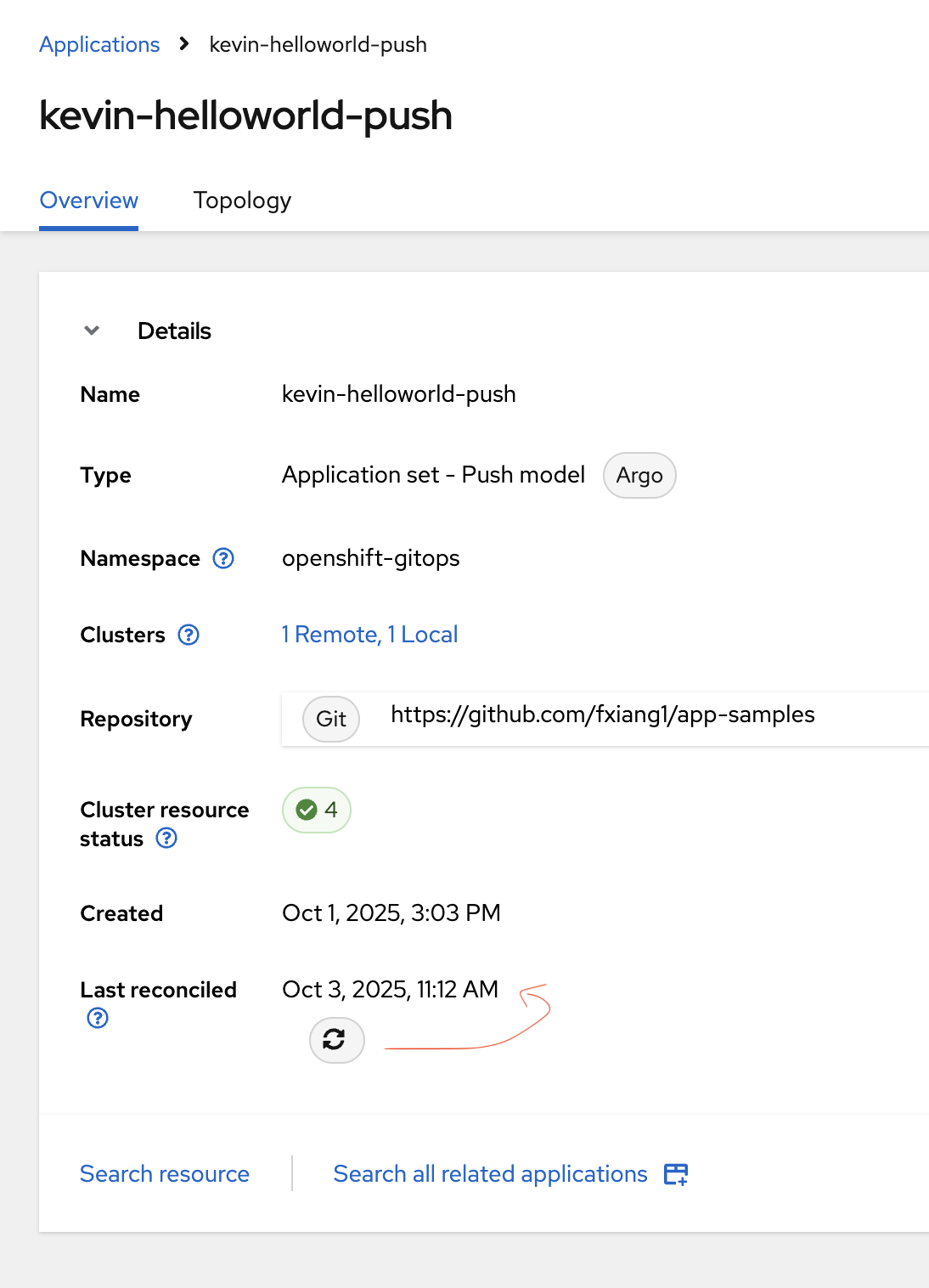Click the Git label badge
929x1288 pixels.
[331, 720]
